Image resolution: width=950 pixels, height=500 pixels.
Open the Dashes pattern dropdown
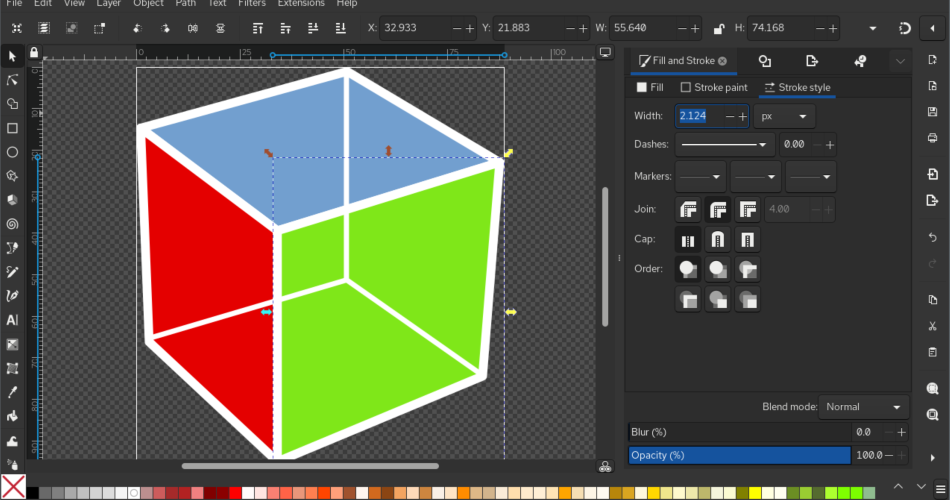point(725,144)
